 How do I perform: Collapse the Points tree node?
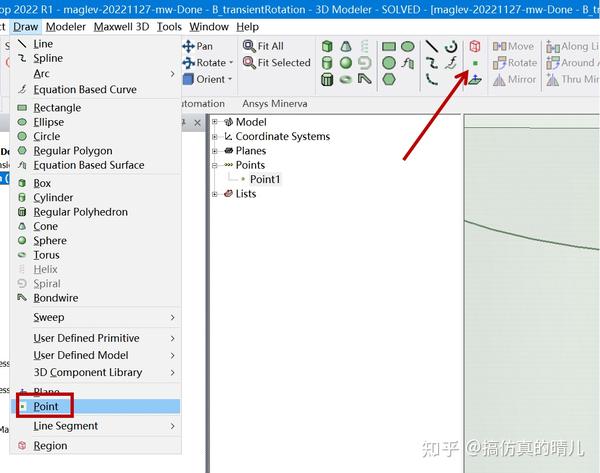click(x=215, y=165)
